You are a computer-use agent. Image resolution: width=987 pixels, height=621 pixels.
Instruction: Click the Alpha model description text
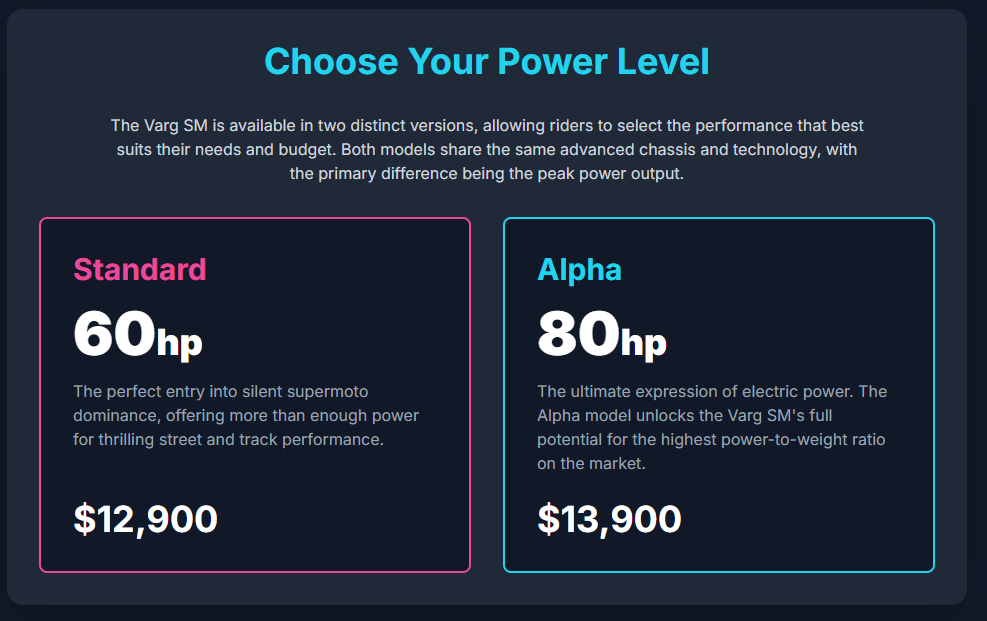711,427
